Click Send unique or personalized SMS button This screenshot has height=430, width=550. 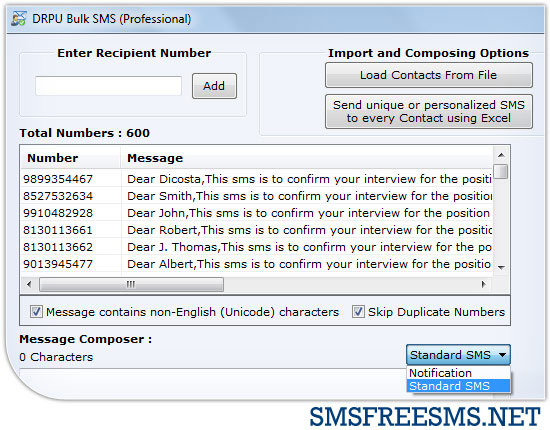(x=429, y=112)
